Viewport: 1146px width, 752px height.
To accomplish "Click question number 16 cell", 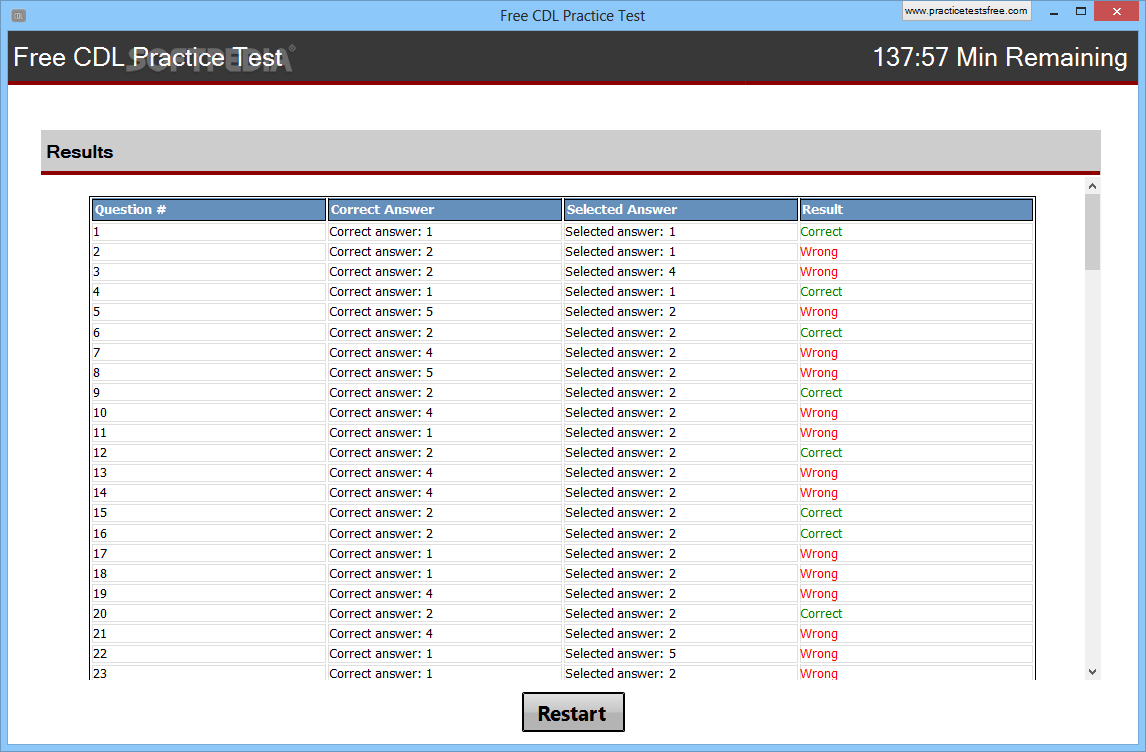I will click(x=208, y=533).
